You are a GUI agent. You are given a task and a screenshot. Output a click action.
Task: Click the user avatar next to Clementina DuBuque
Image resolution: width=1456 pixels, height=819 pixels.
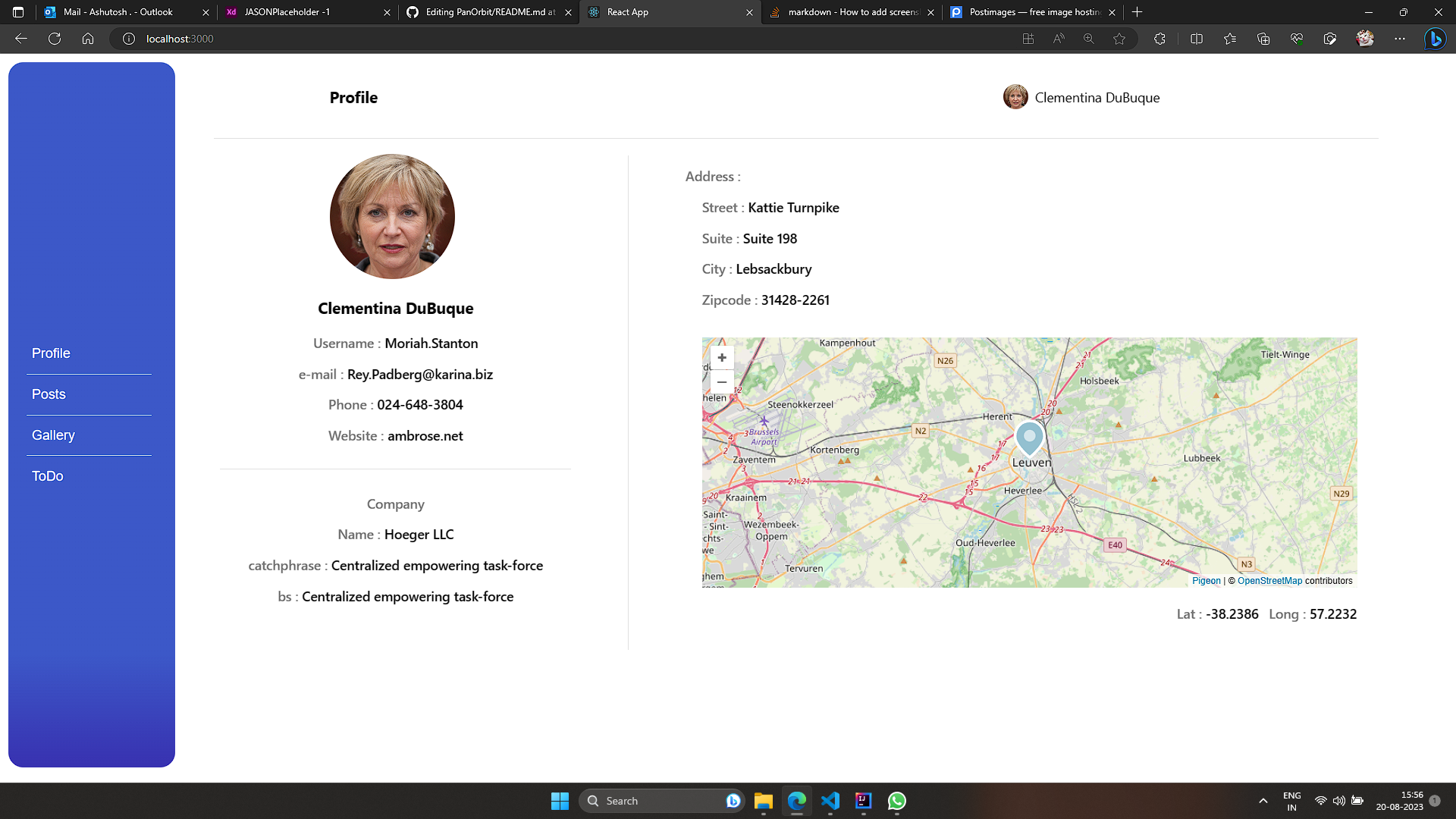point(1016,97)
